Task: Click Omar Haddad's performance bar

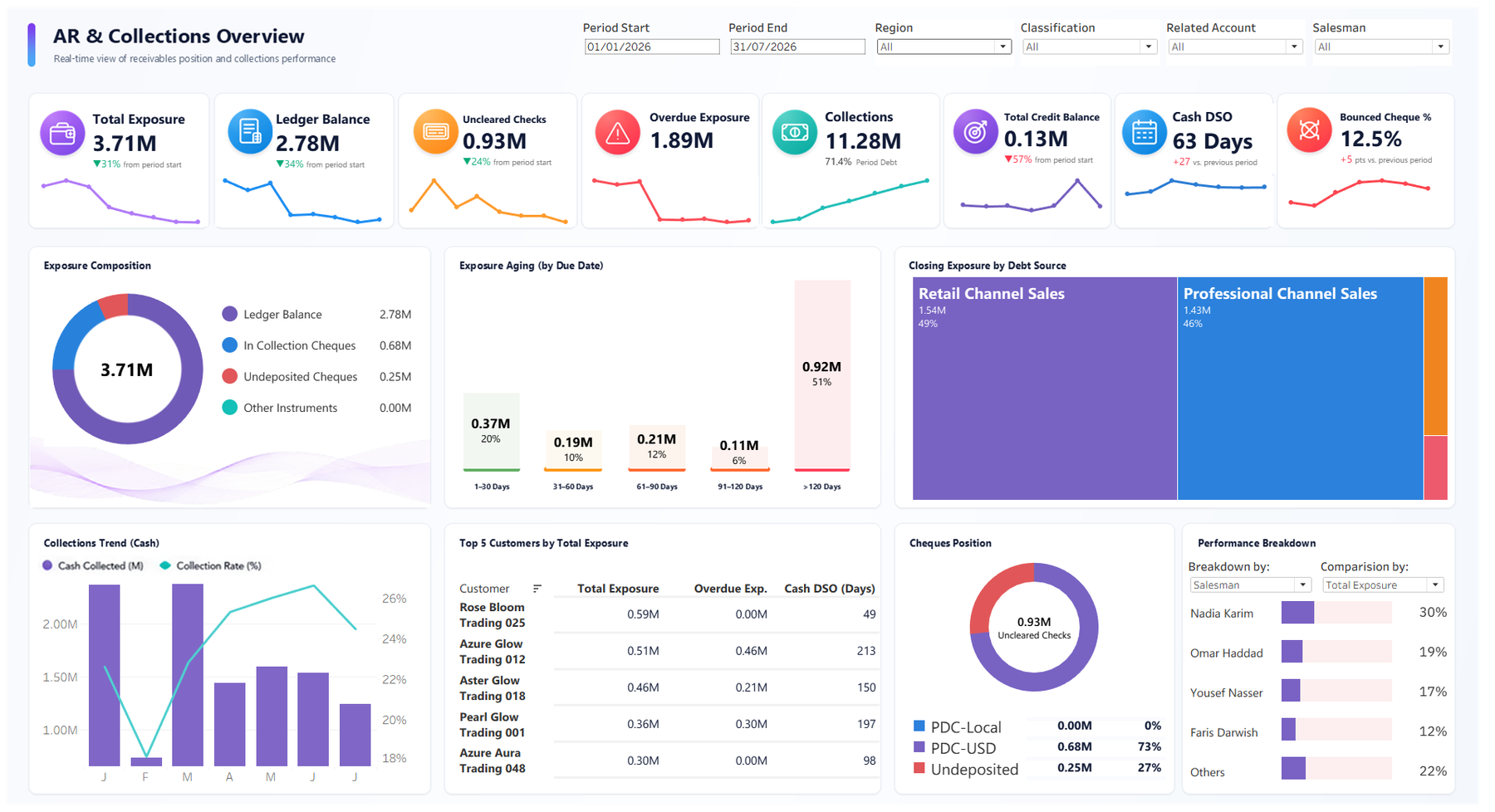Action: (1292, 652)
